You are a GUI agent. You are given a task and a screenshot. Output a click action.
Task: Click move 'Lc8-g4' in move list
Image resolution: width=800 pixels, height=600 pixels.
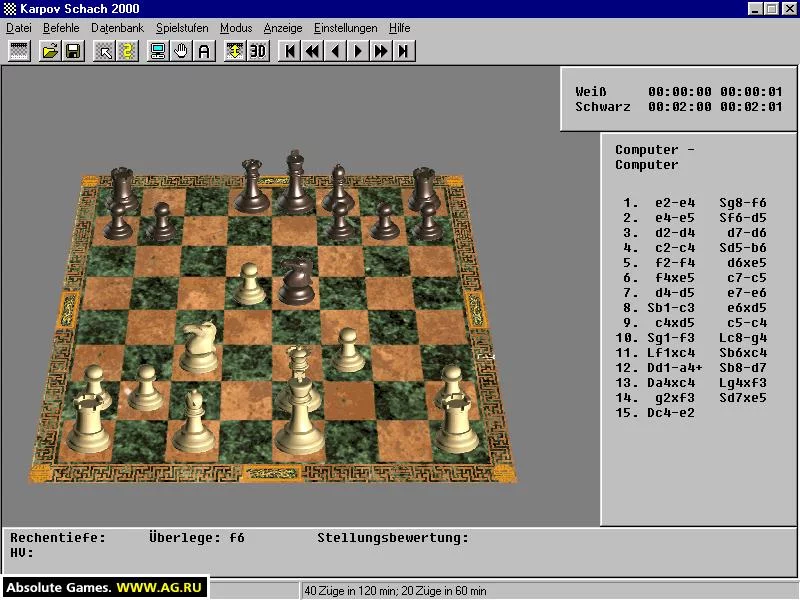pyautogui.click(x=743, y=338)
